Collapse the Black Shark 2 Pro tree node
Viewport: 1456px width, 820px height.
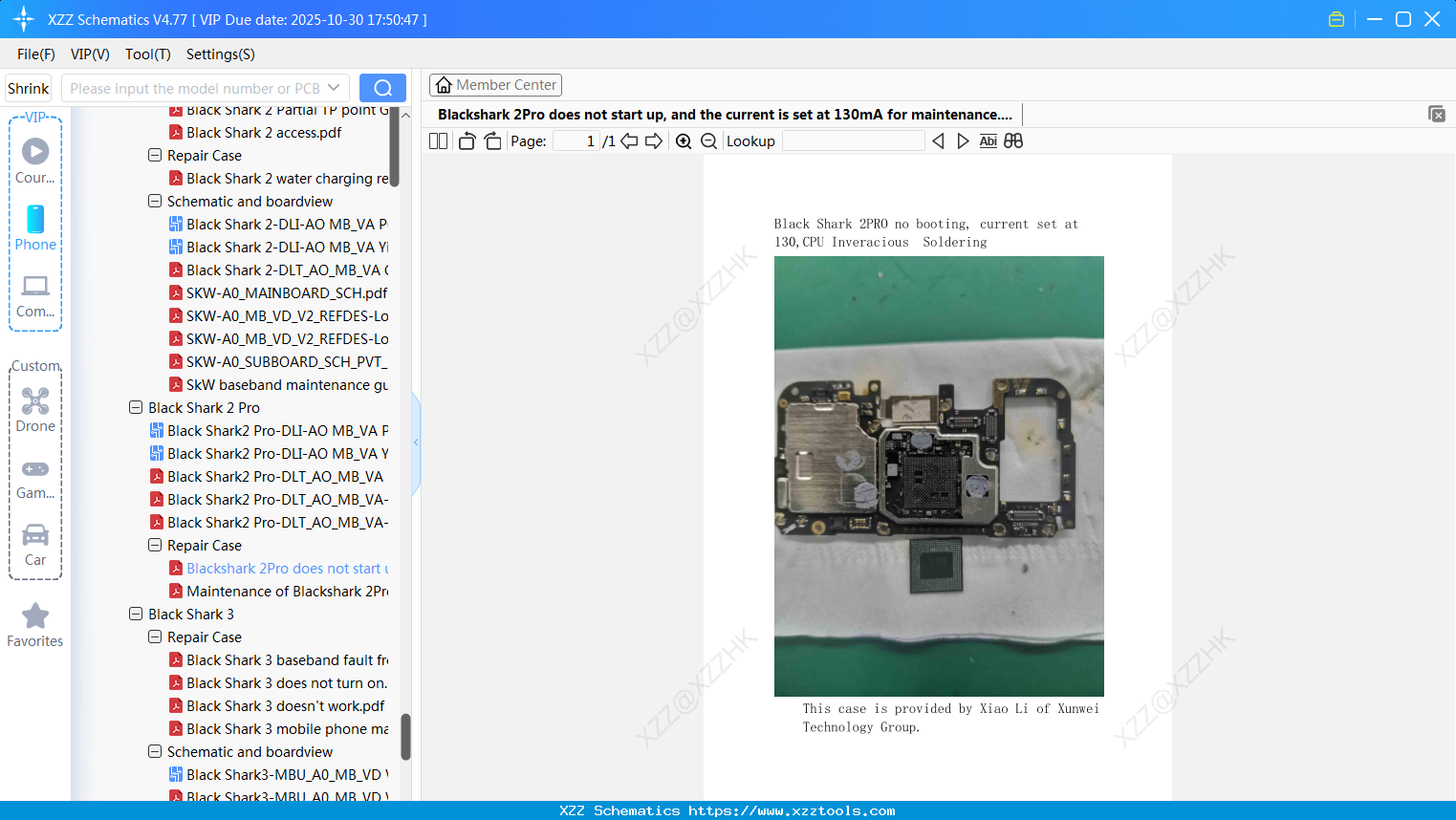(135, 407)
